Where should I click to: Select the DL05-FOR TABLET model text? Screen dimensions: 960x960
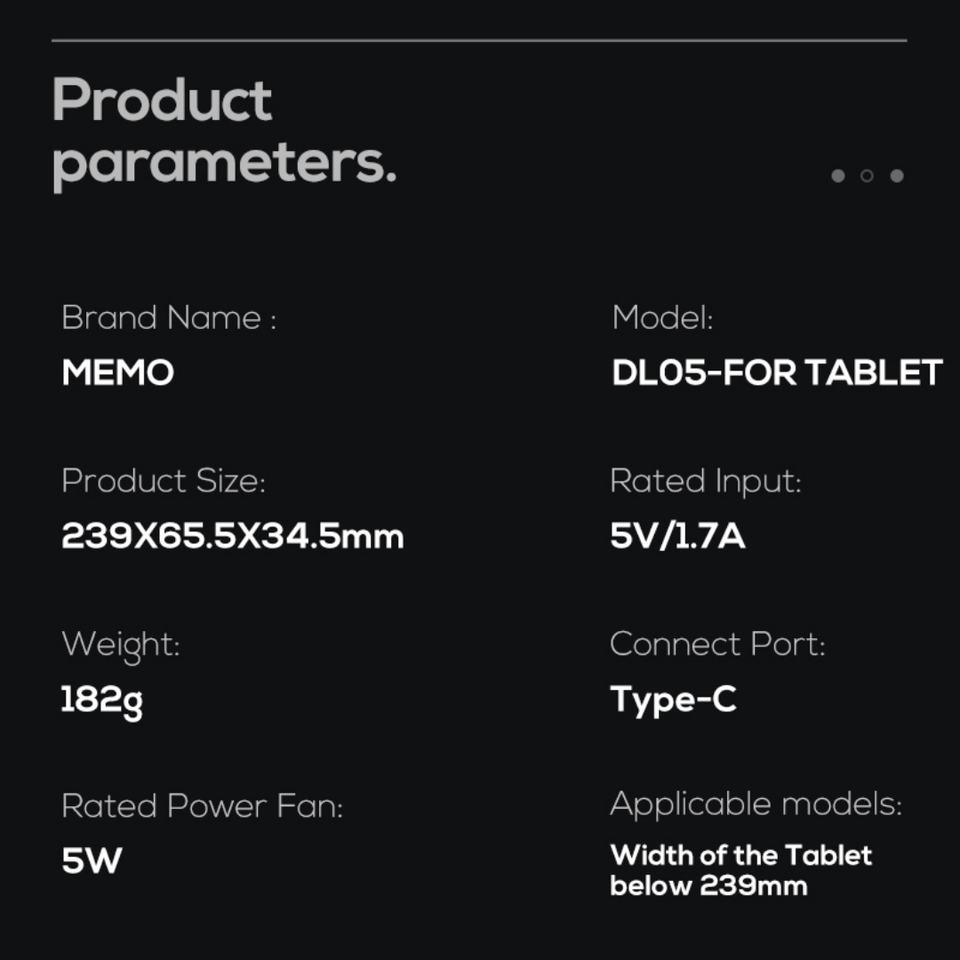click(x=777, y=373)
